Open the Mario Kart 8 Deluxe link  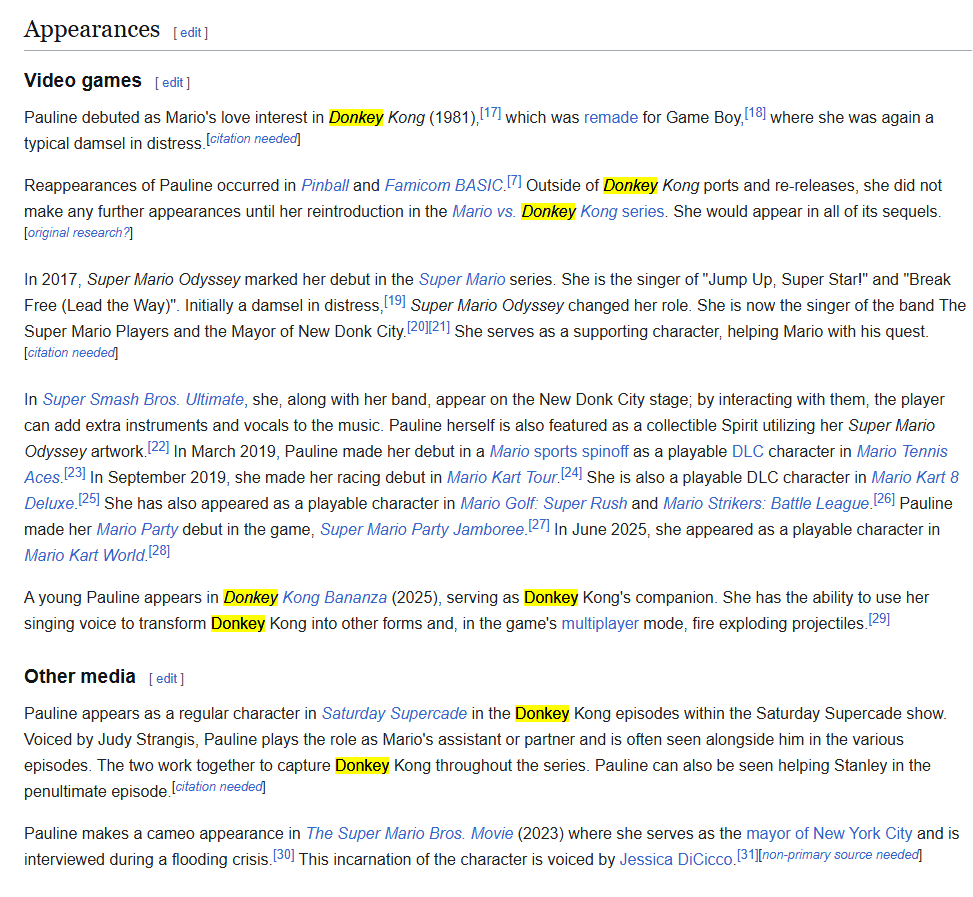pyautogui.click(x=915, y=478)
